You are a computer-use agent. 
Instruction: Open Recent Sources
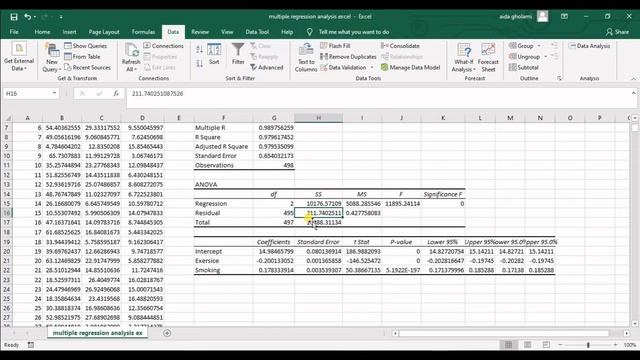tap(87, 67)
